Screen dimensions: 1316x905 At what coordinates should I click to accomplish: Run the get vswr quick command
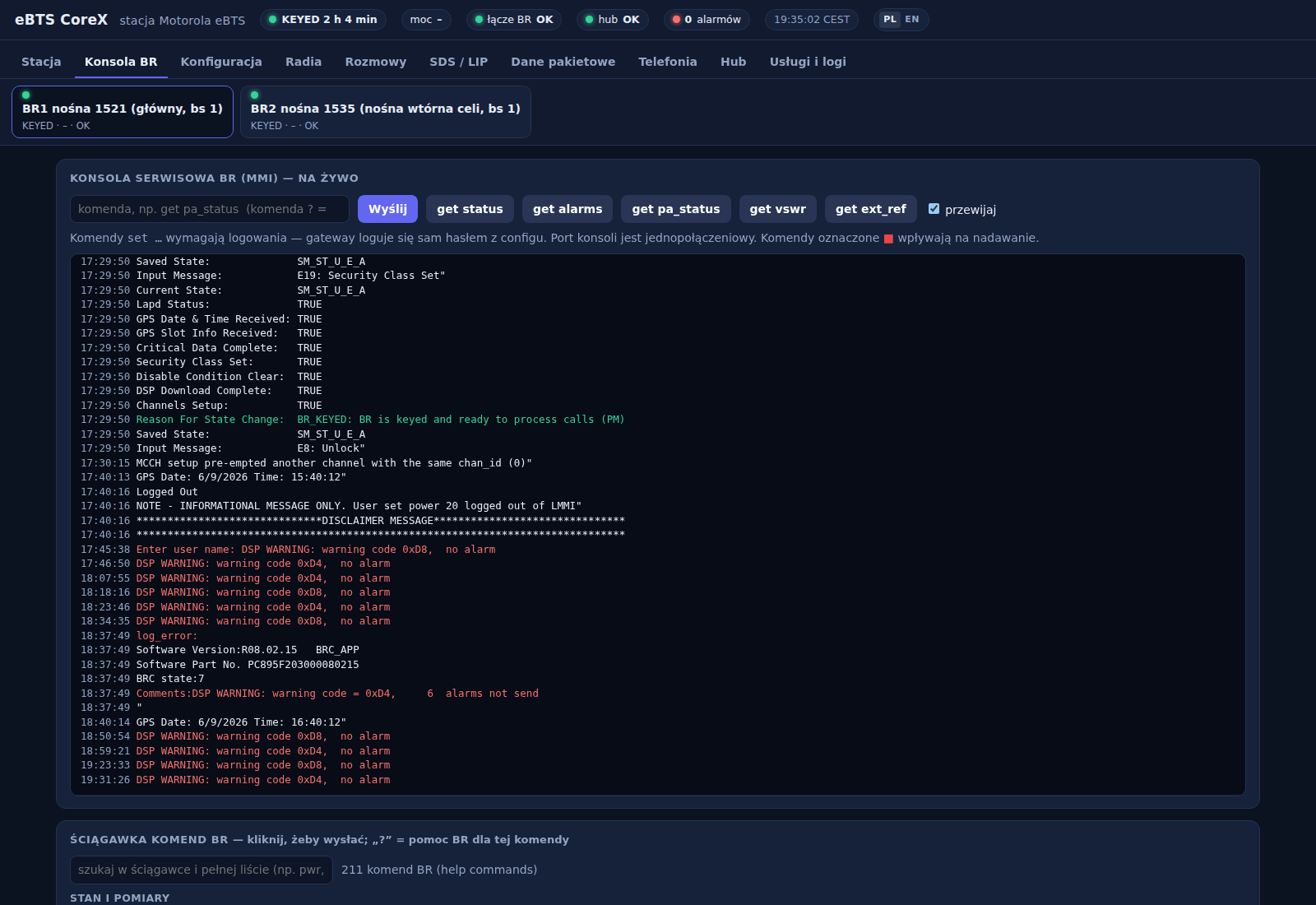[778, 209]
